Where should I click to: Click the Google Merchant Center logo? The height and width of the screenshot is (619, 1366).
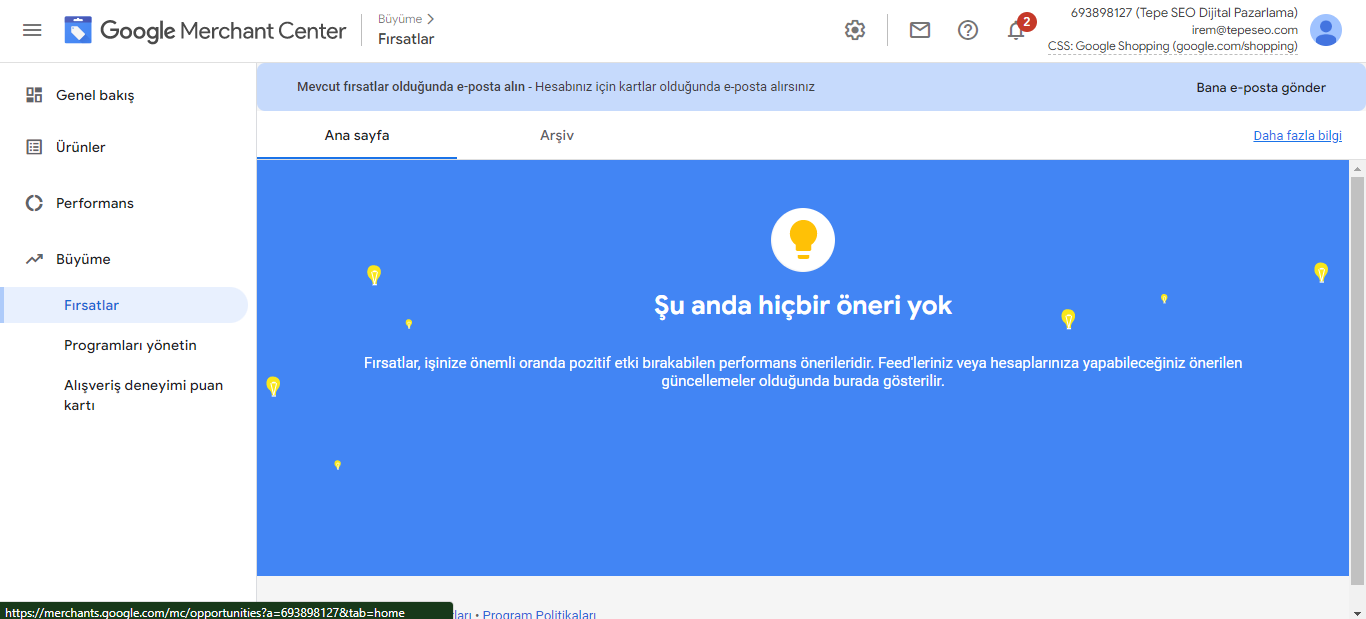tap(206, 30)
